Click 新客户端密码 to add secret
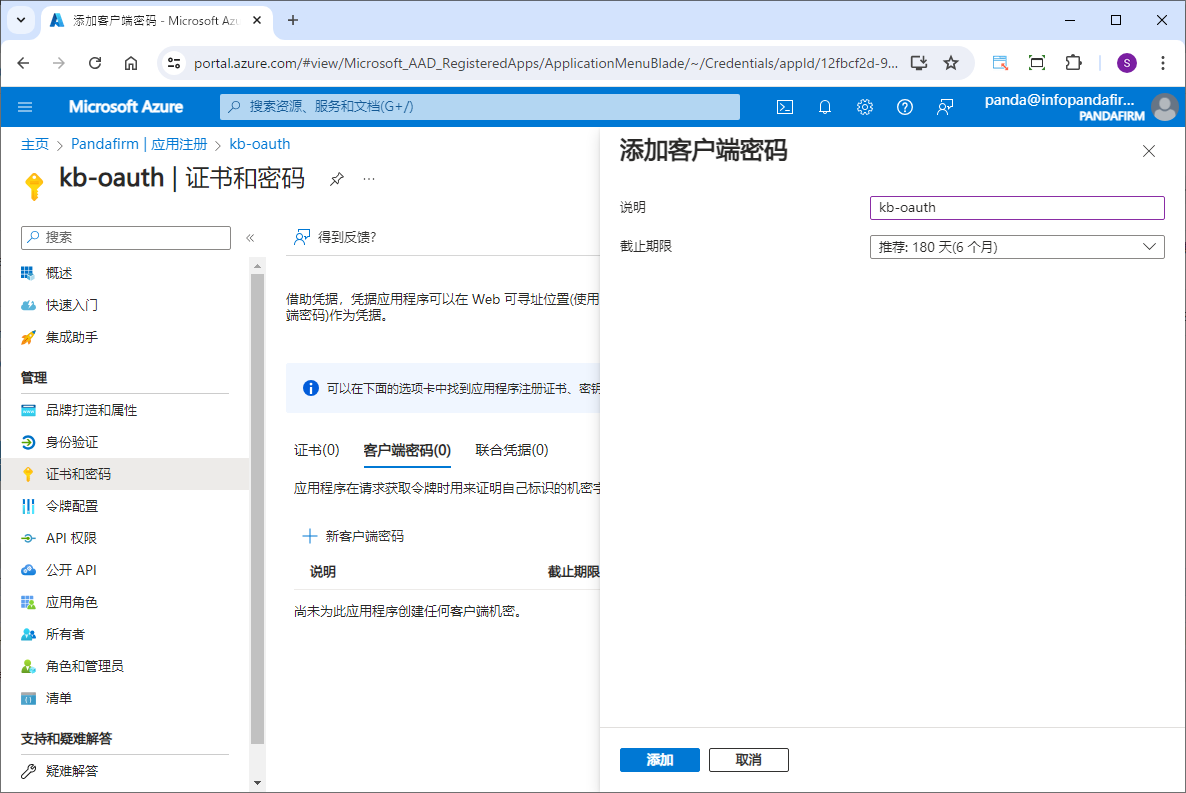The height and width of the screenshot is (793, 1186). click(354, 536)
